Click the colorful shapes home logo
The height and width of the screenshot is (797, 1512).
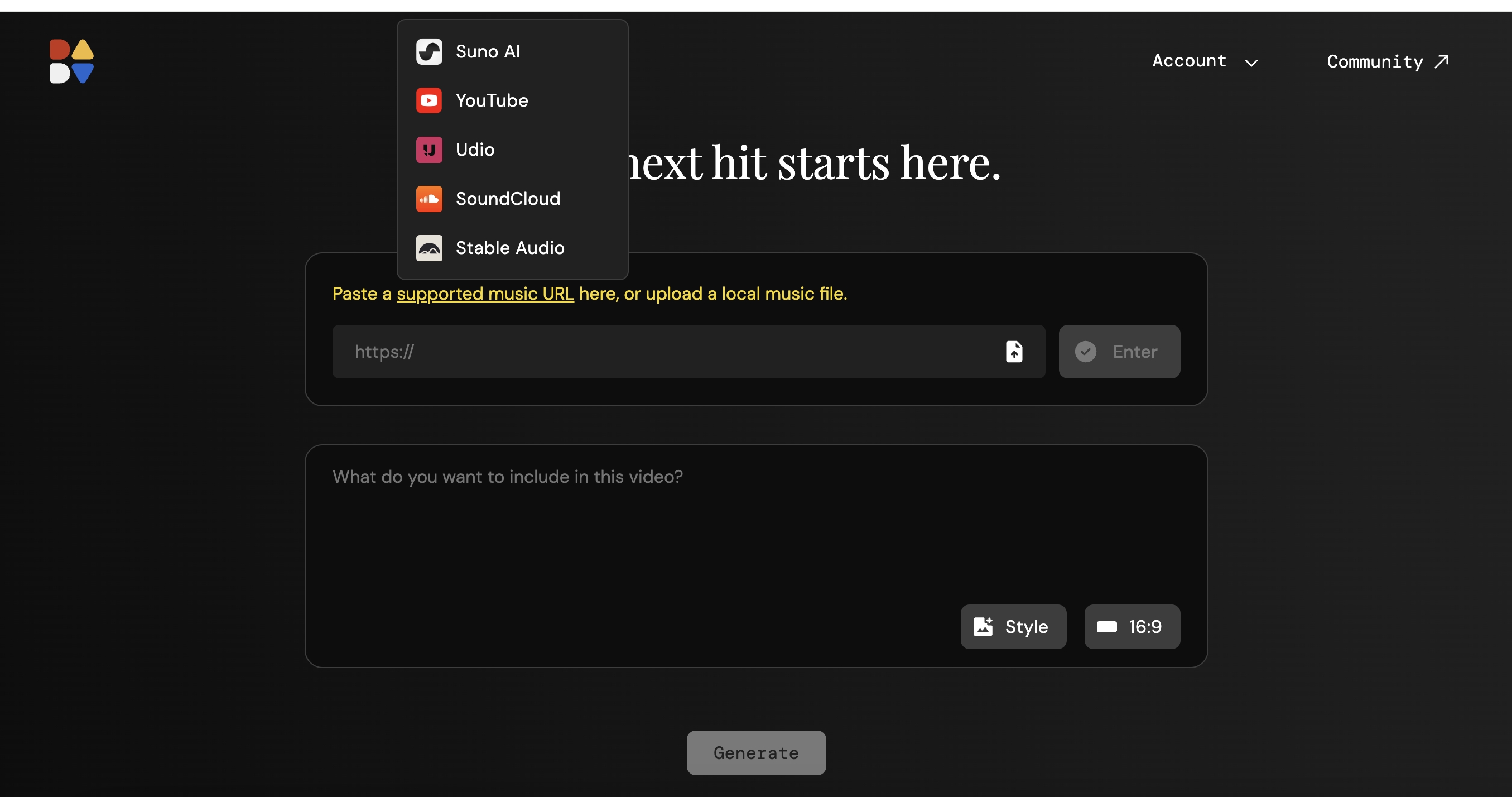coord(71,61)
